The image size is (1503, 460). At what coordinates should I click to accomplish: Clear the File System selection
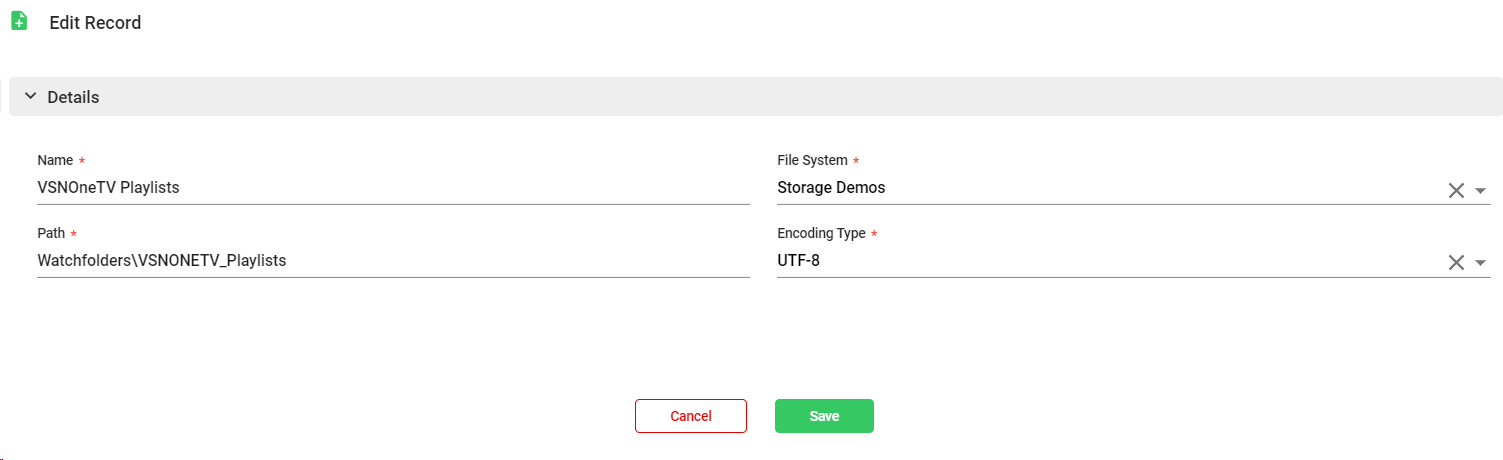(1456, 190)
